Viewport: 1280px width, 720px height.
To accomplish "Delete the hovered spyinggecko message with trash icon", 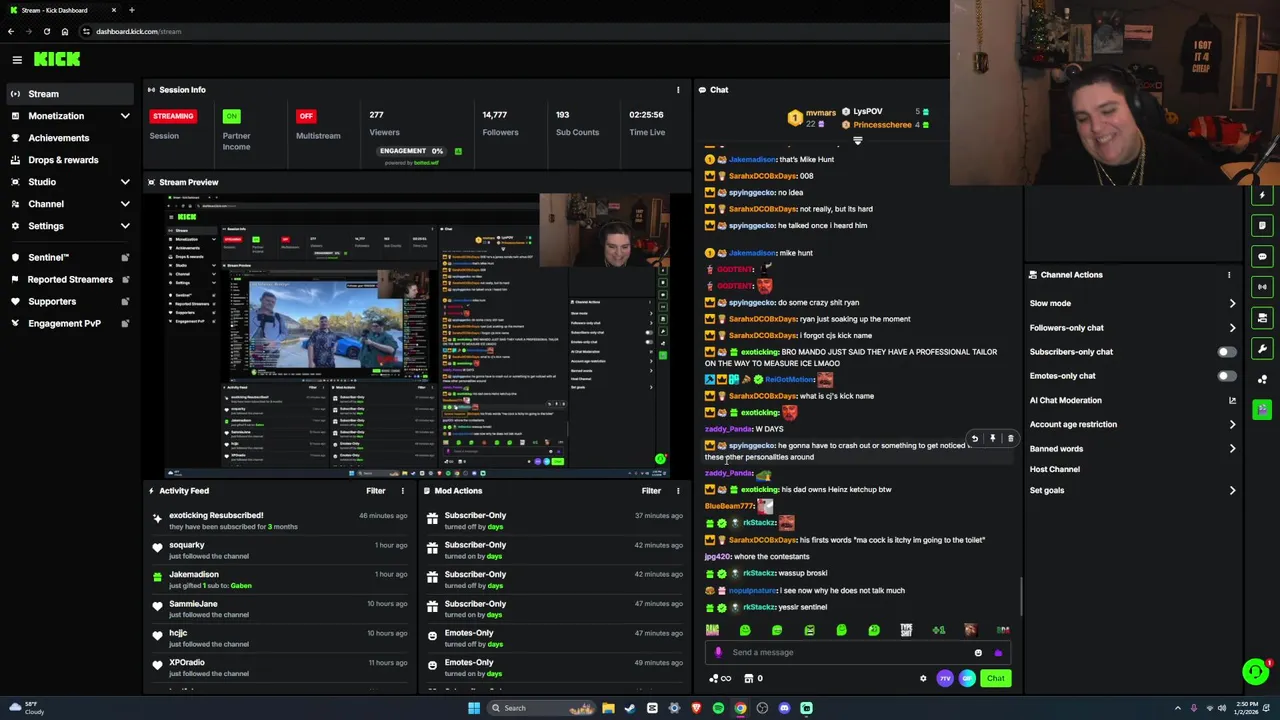I will point(1010,439).
